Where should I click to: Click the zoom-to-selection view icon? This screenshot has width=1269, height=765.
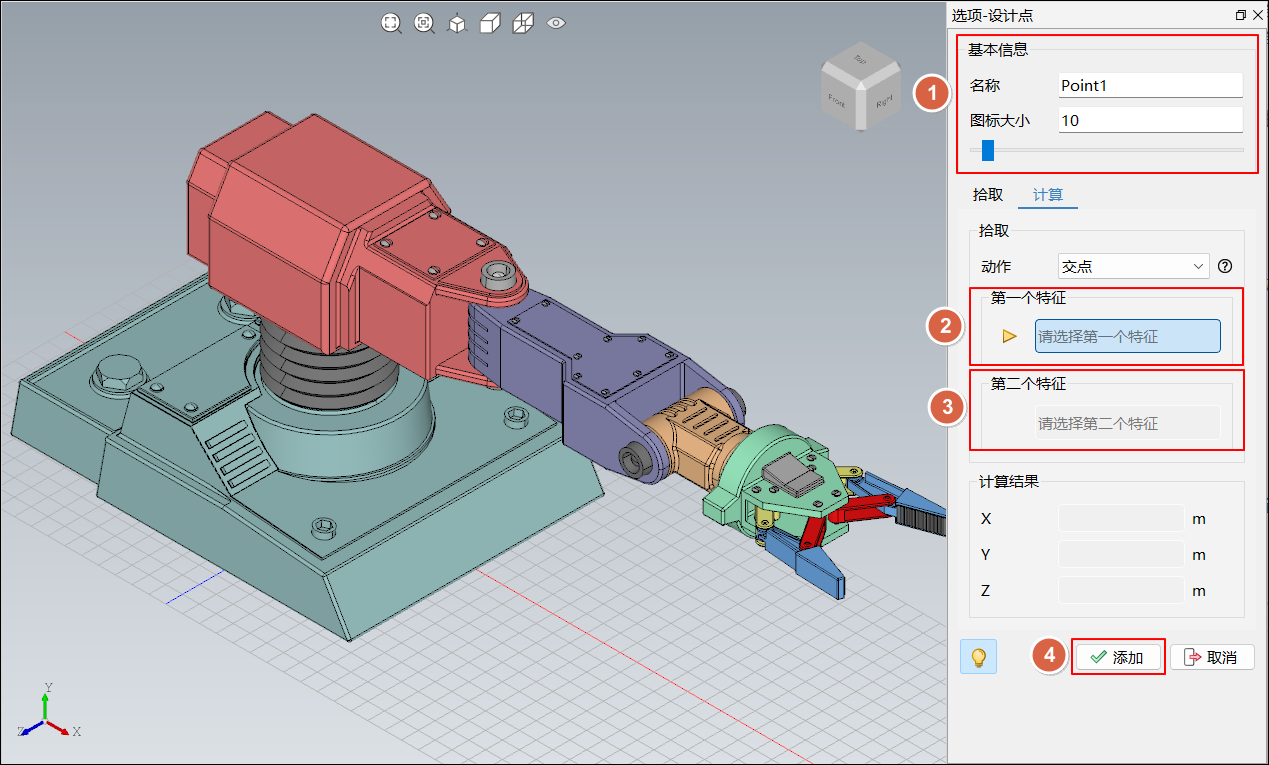pyautogui.click(x=424, y=23)
